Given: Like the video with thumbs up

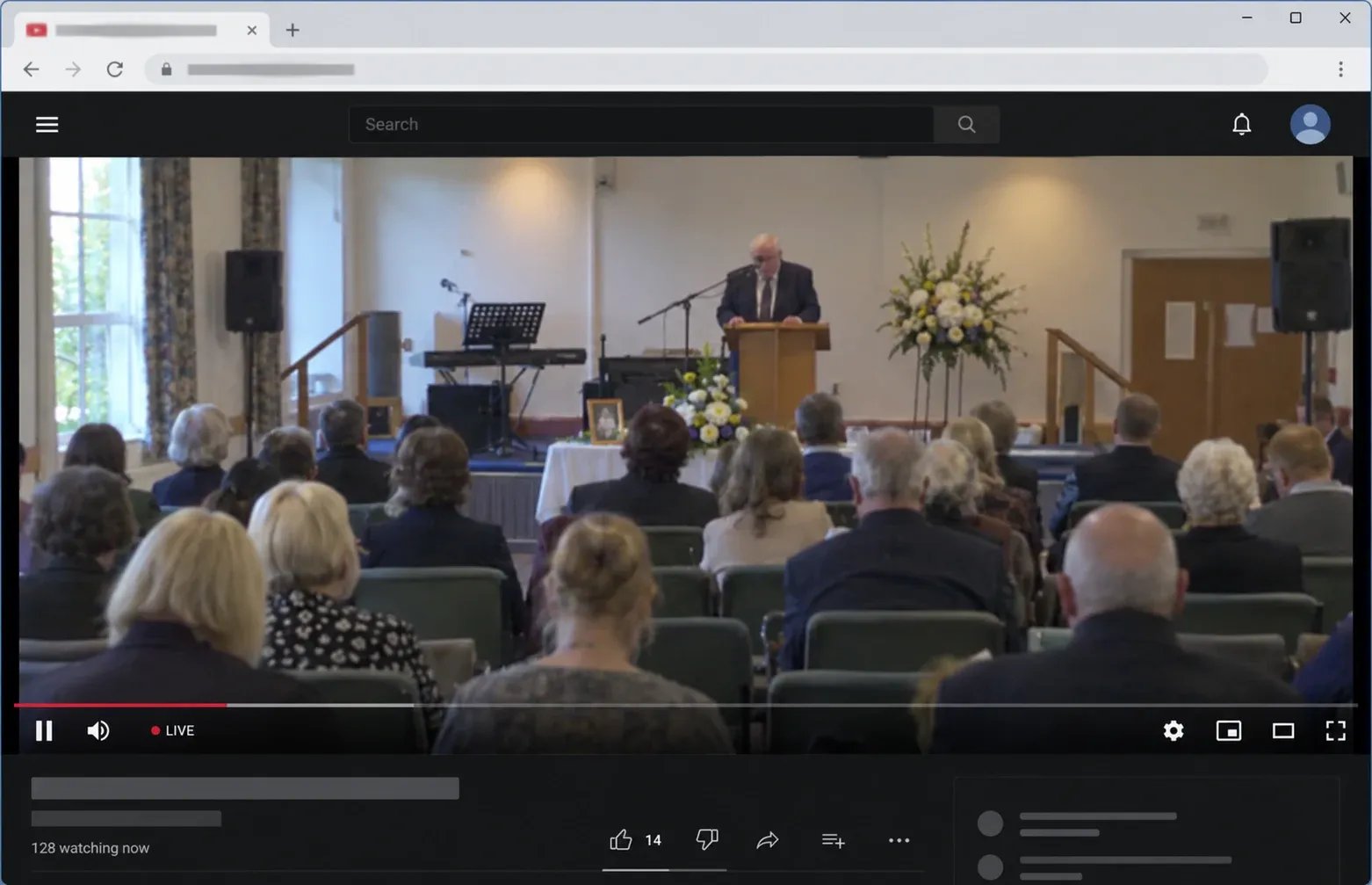Looking at the screenshot, I should (x=621, y=840).
